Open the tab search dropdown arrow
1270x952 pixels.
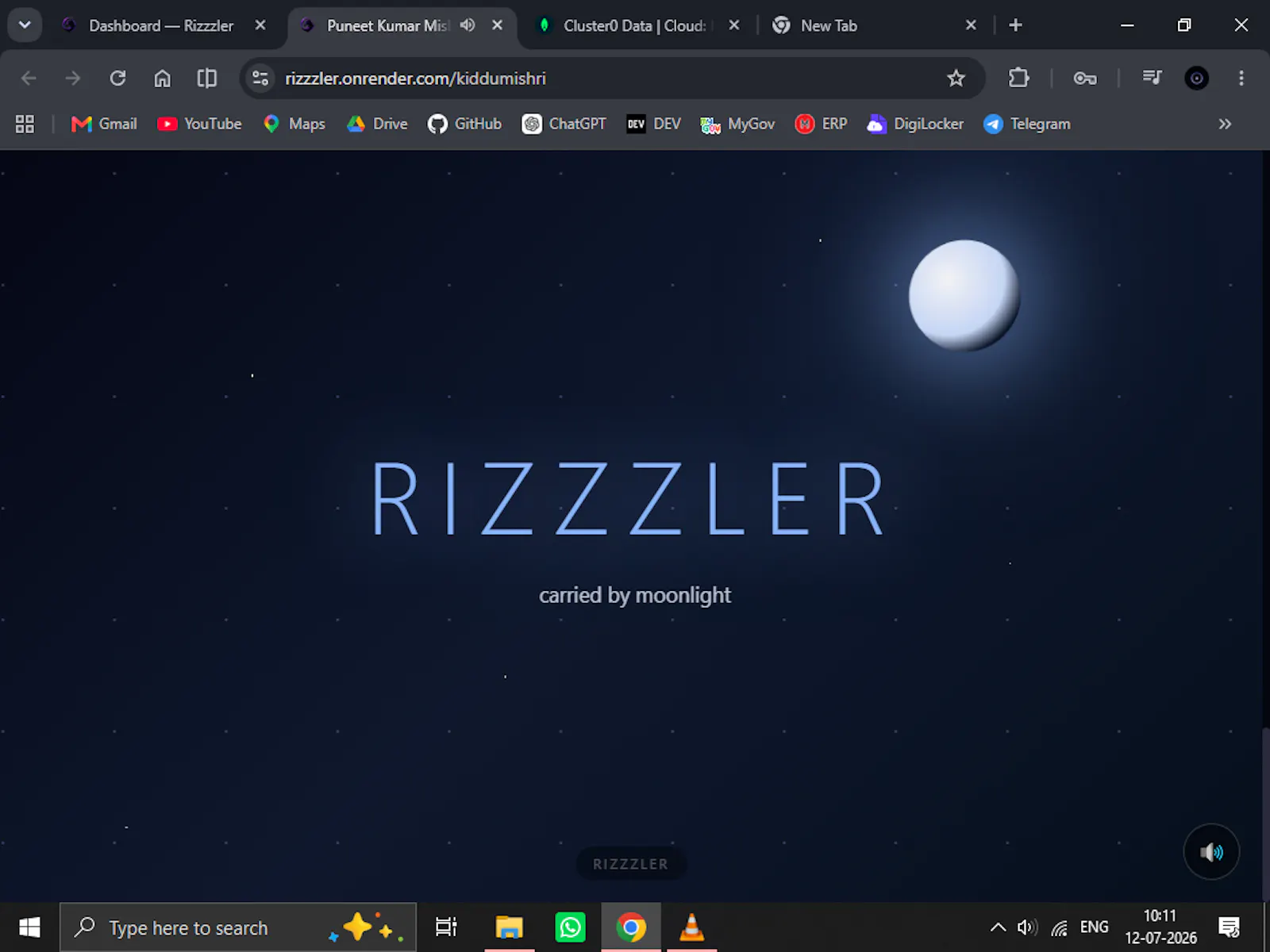click(x=25, y=25)
